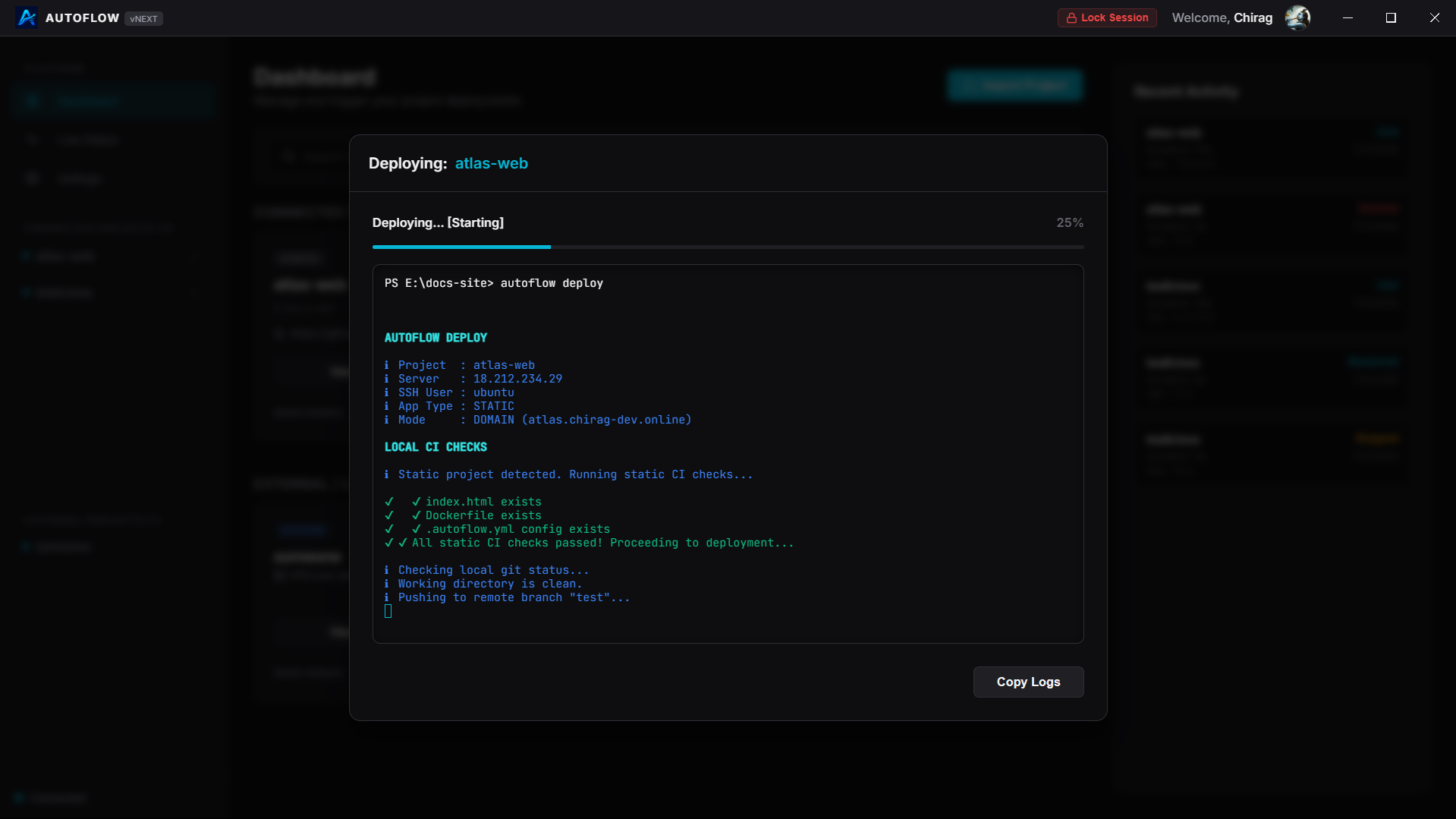Viewport: 1456px width, 819px height.
Task: Click the Mode DOMAIN atlas.chirag-dev.online line
Action: 538,420
